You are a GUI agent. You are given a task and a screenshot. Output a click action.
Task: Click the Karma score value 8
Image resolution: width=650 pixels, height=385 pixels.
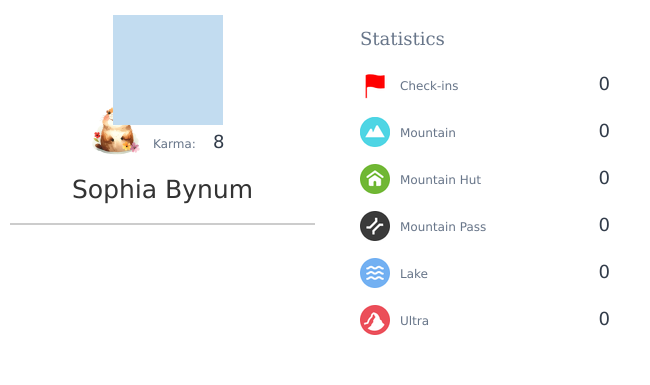[x=218, y=142]
